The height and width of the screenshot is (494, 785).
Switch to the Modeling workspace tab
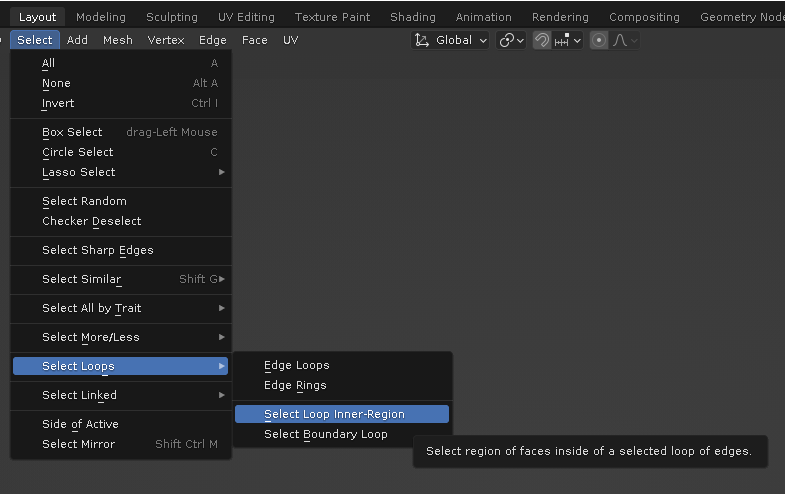tap(101, 17)
